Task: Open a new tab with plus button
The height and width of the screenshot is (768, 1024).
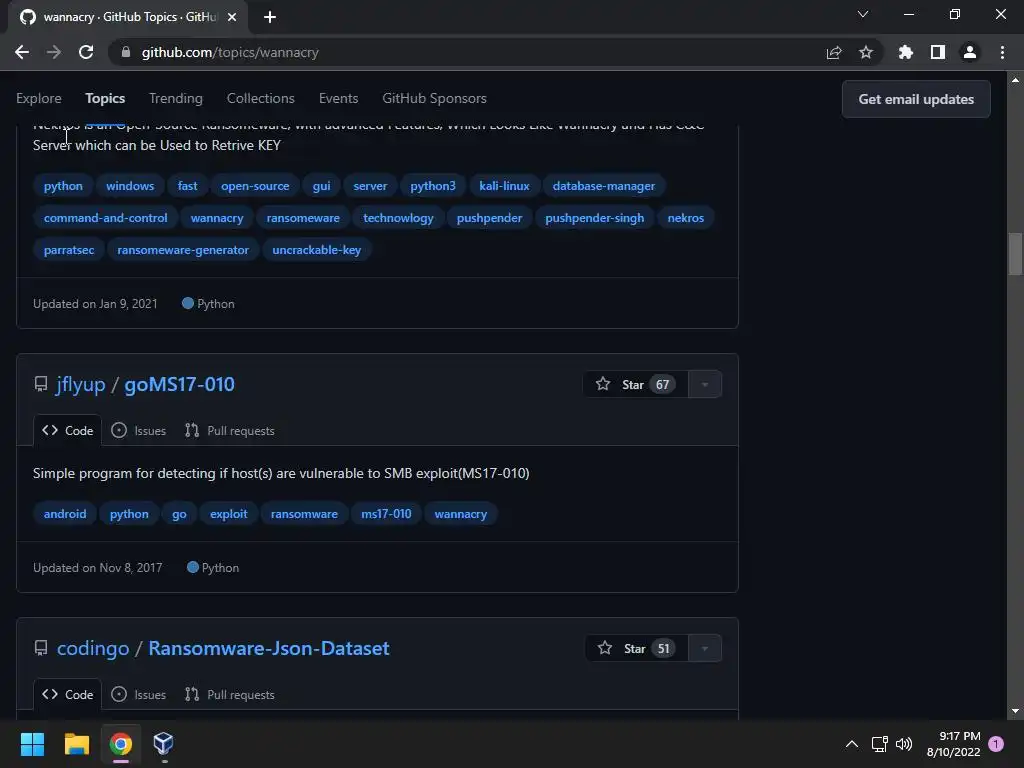Action: pyautogui.click(x=270, y=17)
